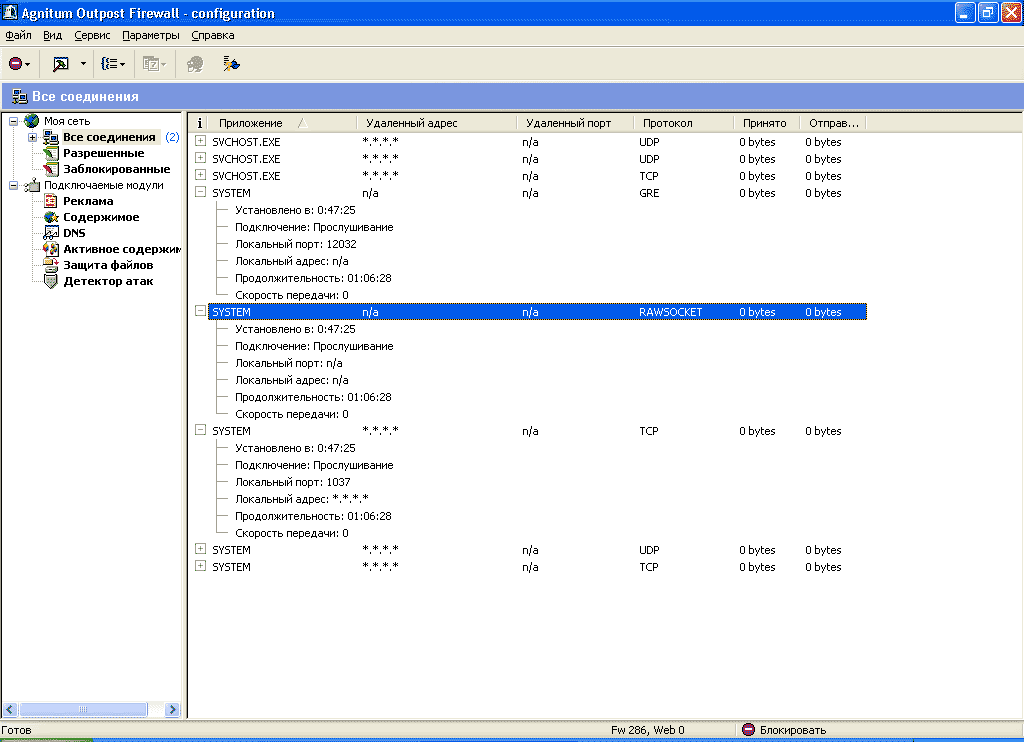
Task: Open the Вид menu
Action: click(x=53, y=35)
